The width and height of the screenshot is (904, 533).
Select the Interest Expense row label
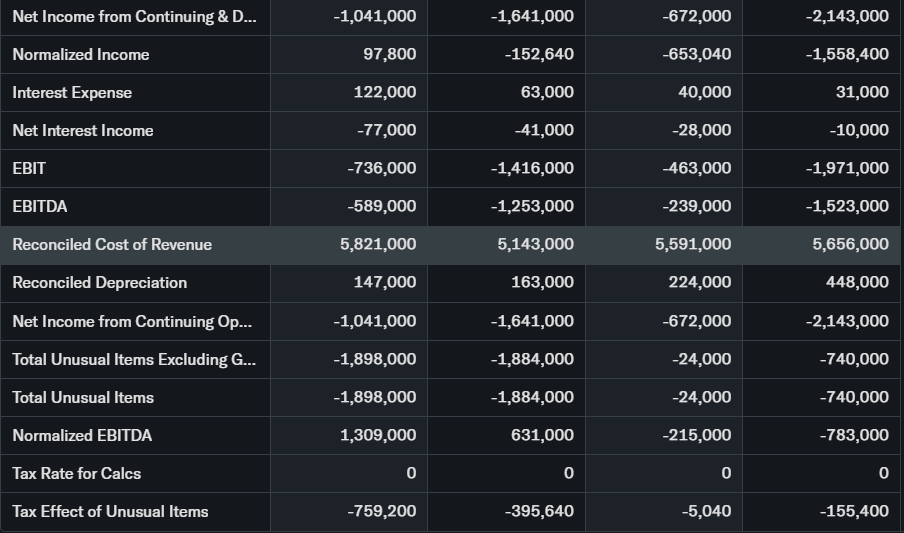72,92
